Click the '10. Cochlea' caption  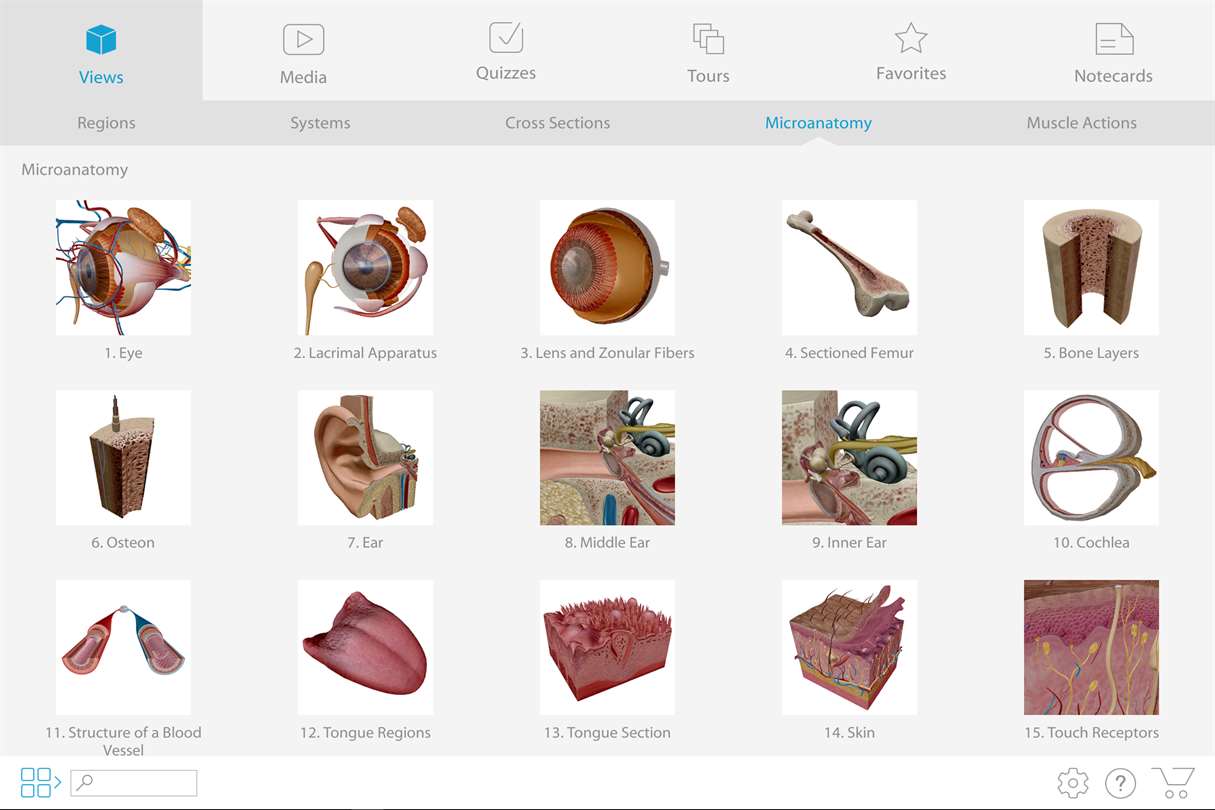tap(1091, 543)
